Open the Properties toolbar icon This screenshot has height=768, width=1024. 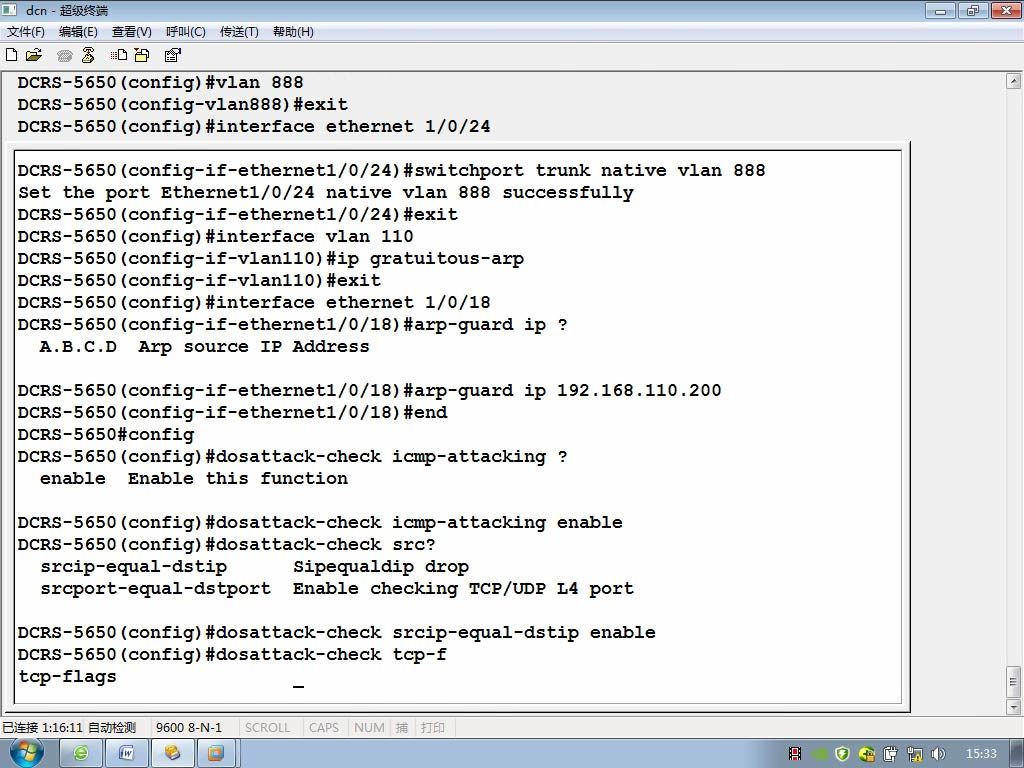pos(172,55)
